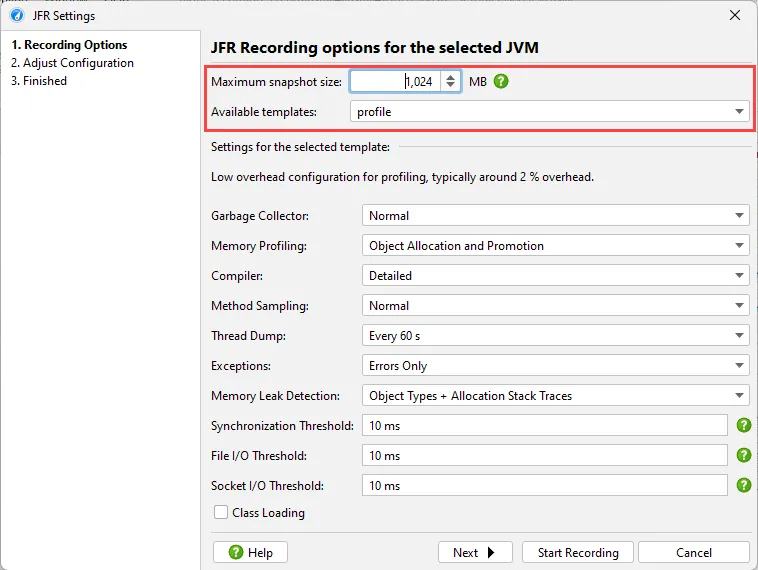The height and width of the screenshot is (570, 758).
Task: Open the Memory Profiling dropdown
Action: coord(555,246)
